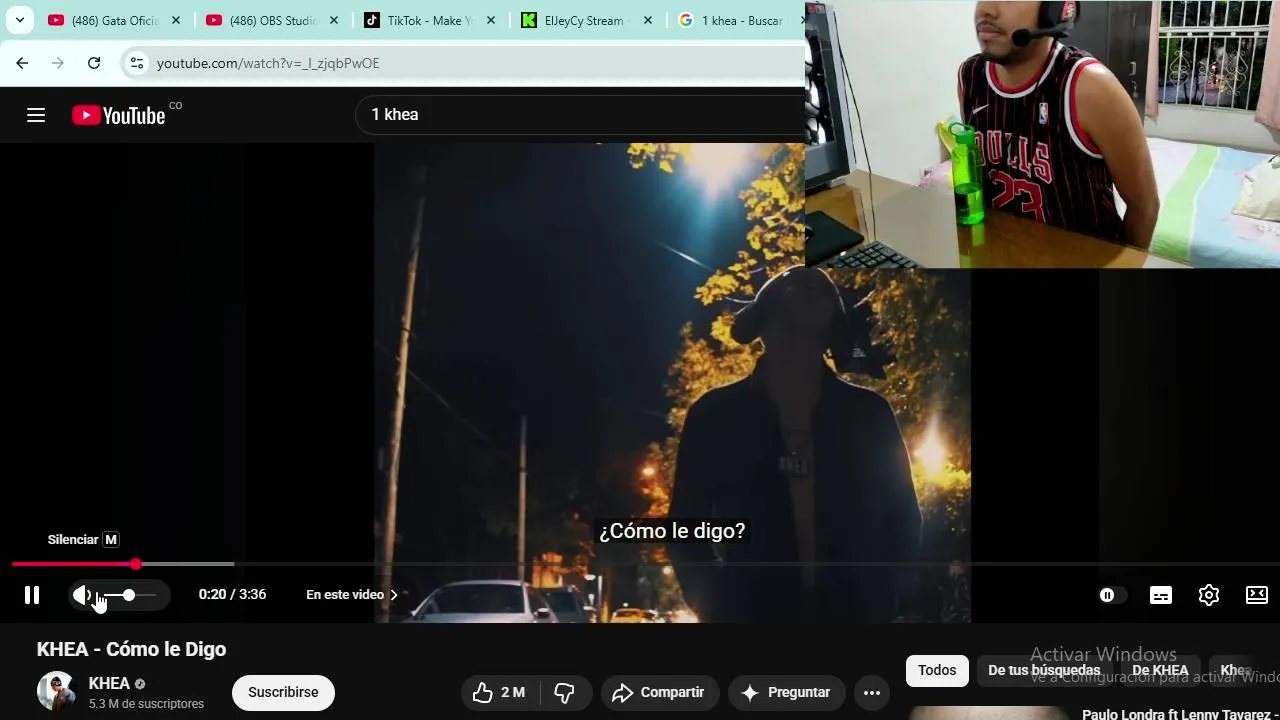
Task: Adjust the volume slider handle
Action: click(129, 595)
